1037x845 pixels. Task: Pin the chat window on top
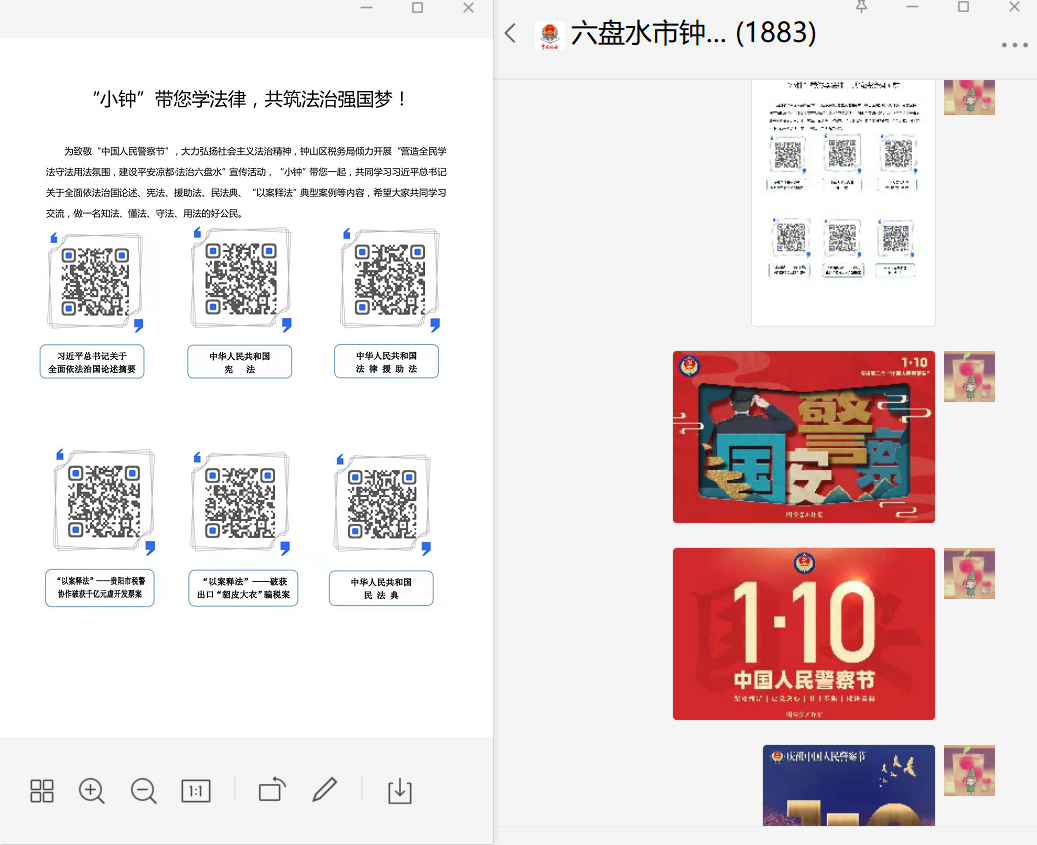861,7
